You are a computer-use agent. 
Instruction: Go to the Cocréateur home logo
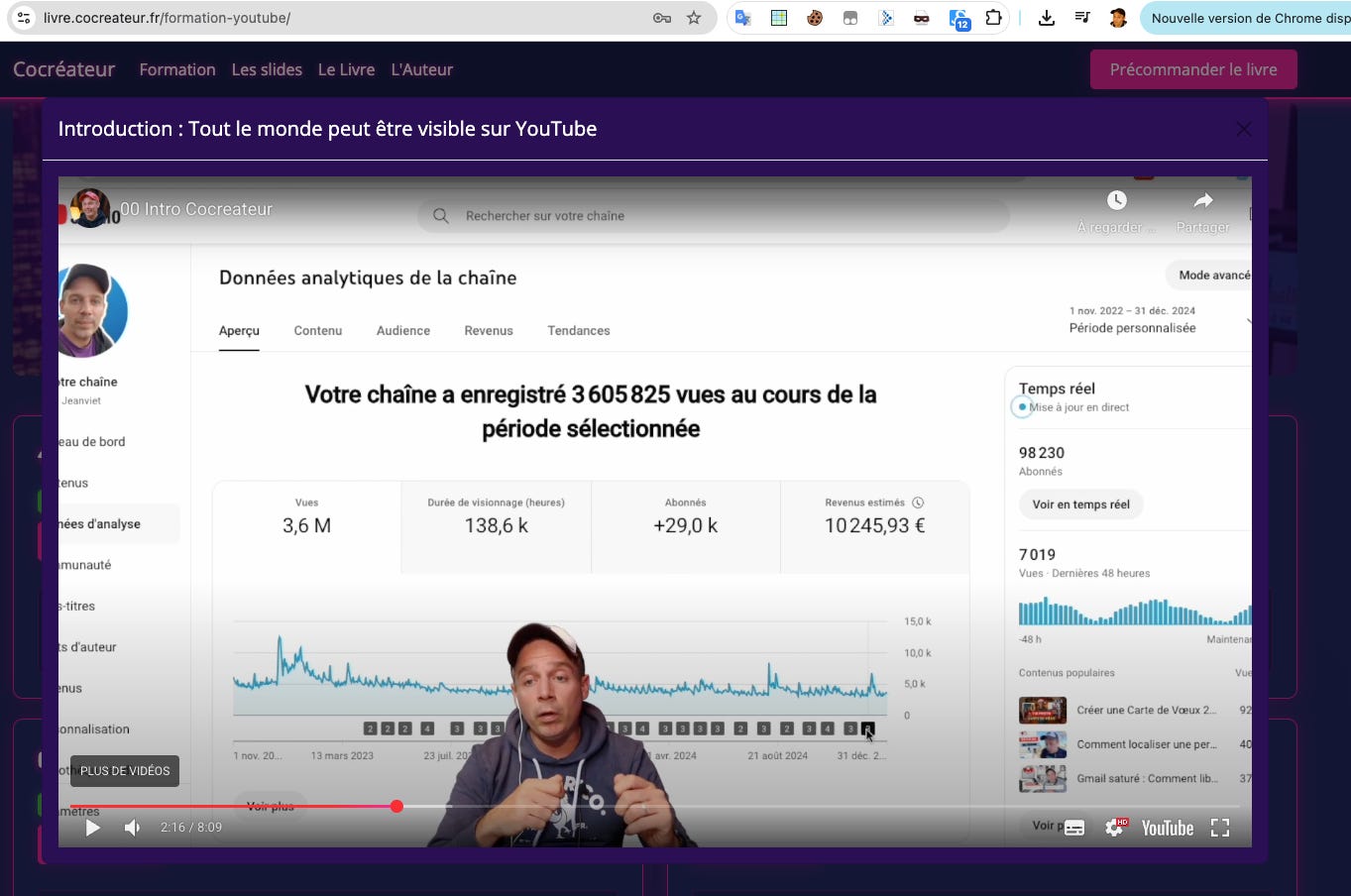pos(64,69)
